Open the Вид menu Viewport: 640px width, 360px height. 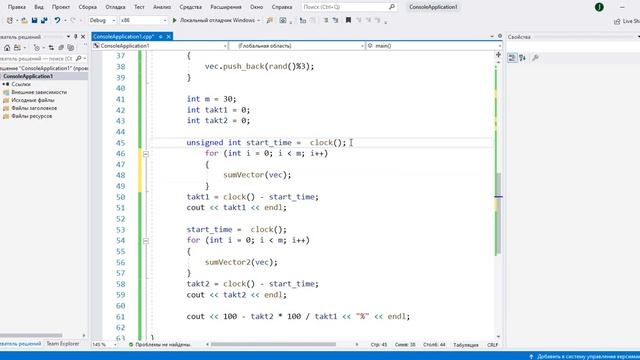[x=39, y=7]
